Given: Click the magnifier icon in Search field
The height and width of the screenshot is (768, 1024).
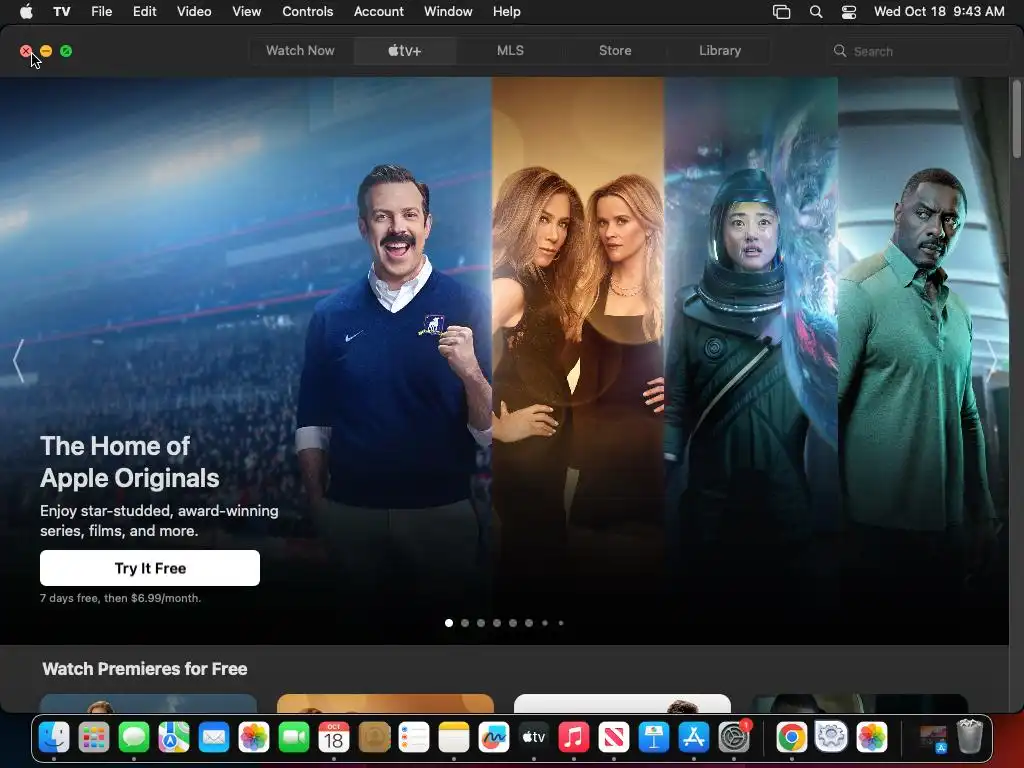Looking at the screenshot, I should [x=840, y=51].
